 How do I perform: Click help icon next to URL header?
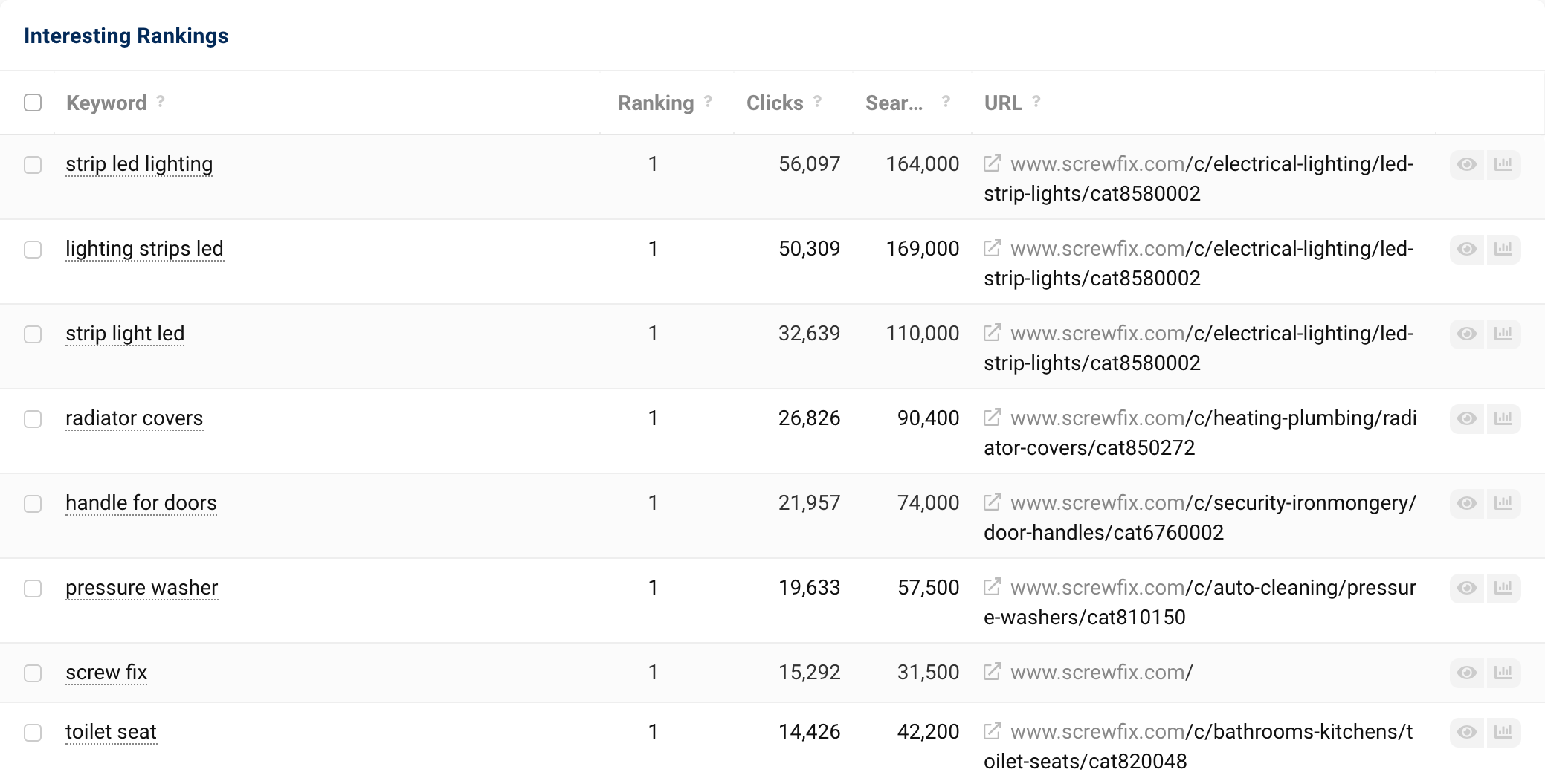click(x=1036, y=101)
